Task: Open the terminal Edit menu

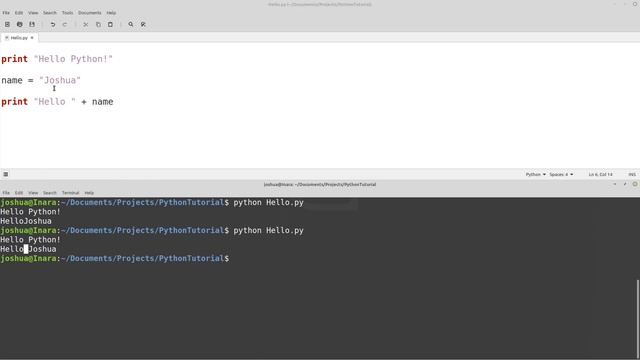Action: coord(19,193)
